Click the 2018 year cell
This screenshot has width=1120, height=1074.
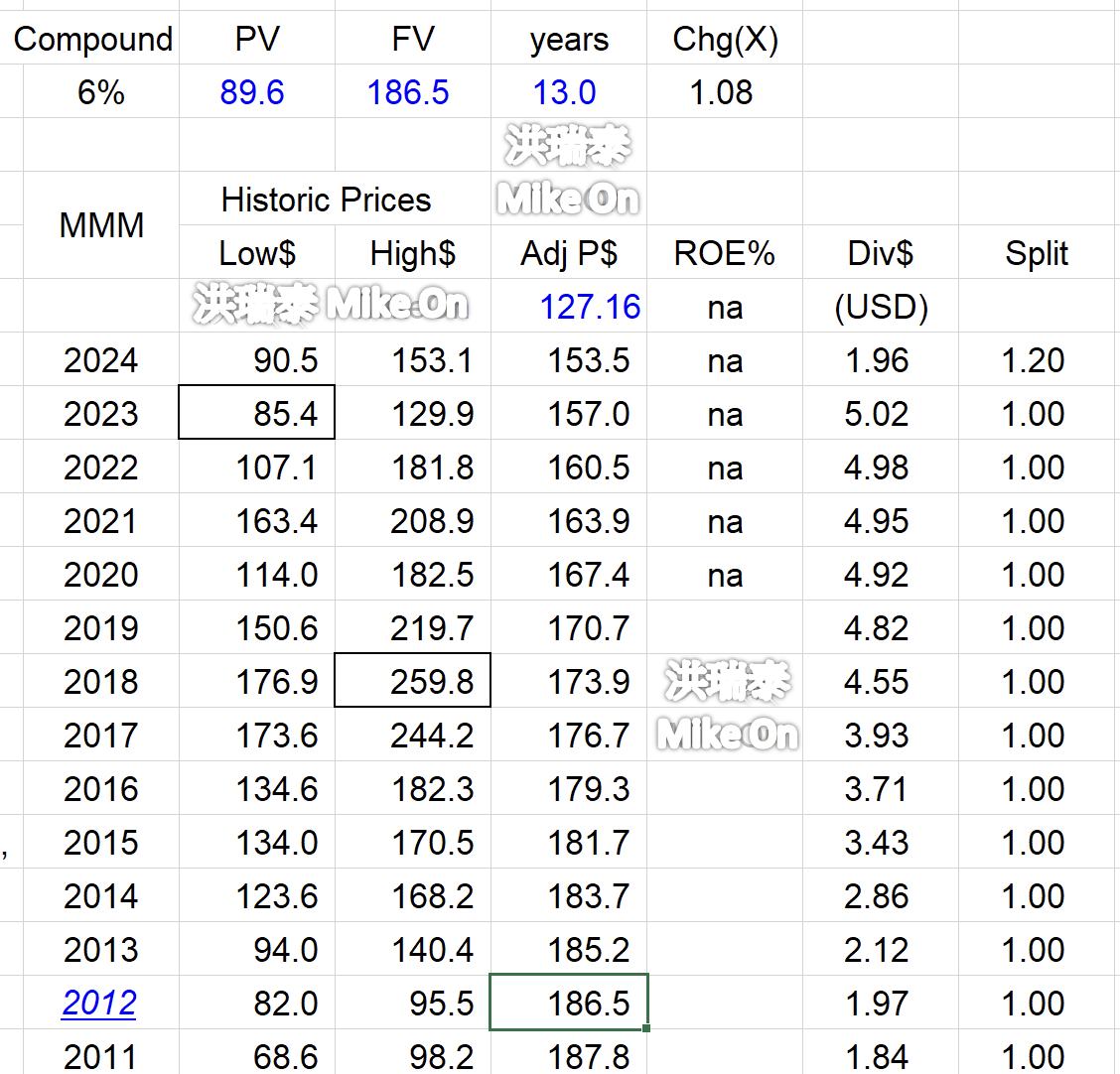[100, 681]
